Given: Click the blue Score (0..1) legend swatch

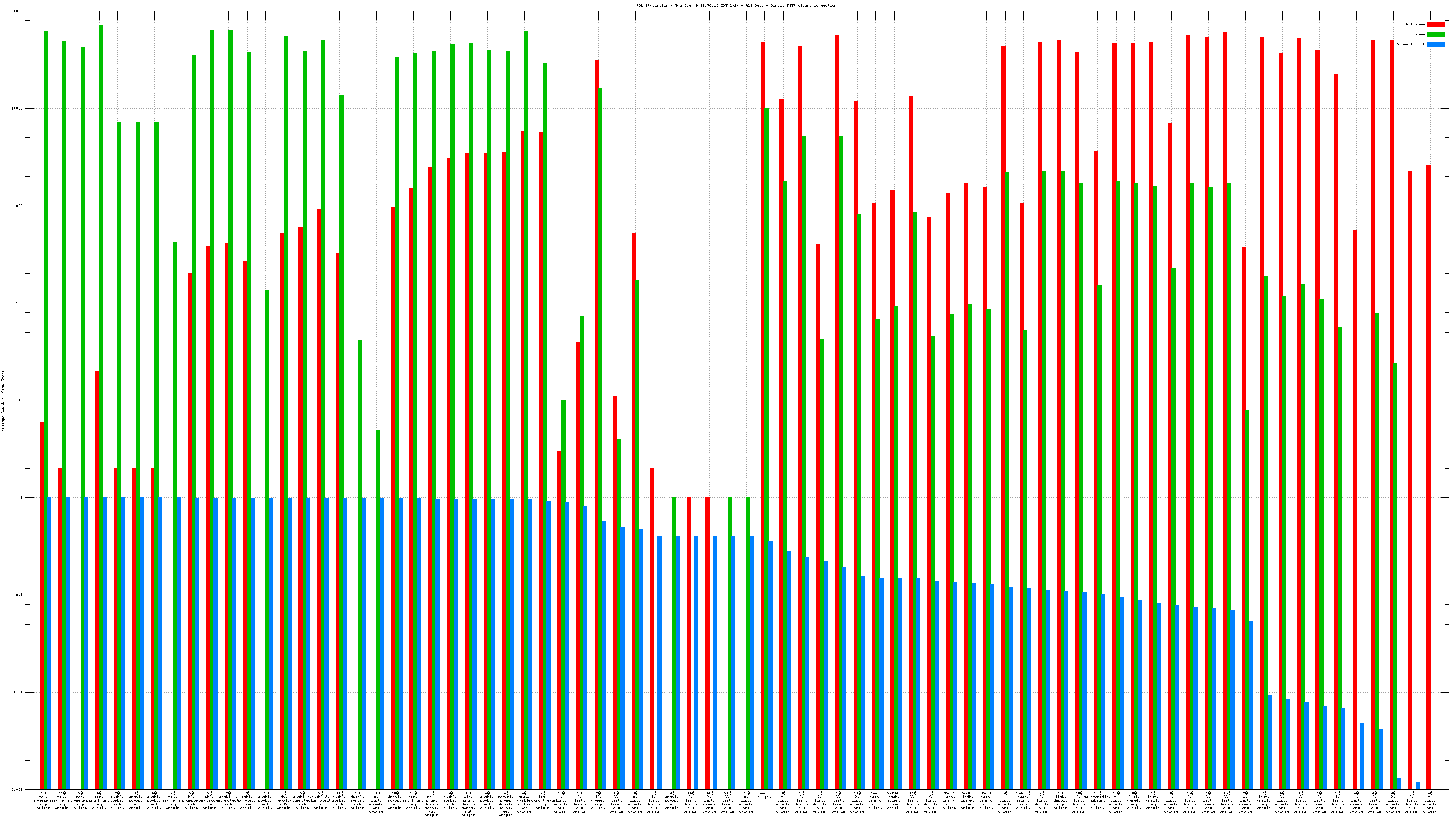Looking at the screenshot, I should pos(1435,44).
